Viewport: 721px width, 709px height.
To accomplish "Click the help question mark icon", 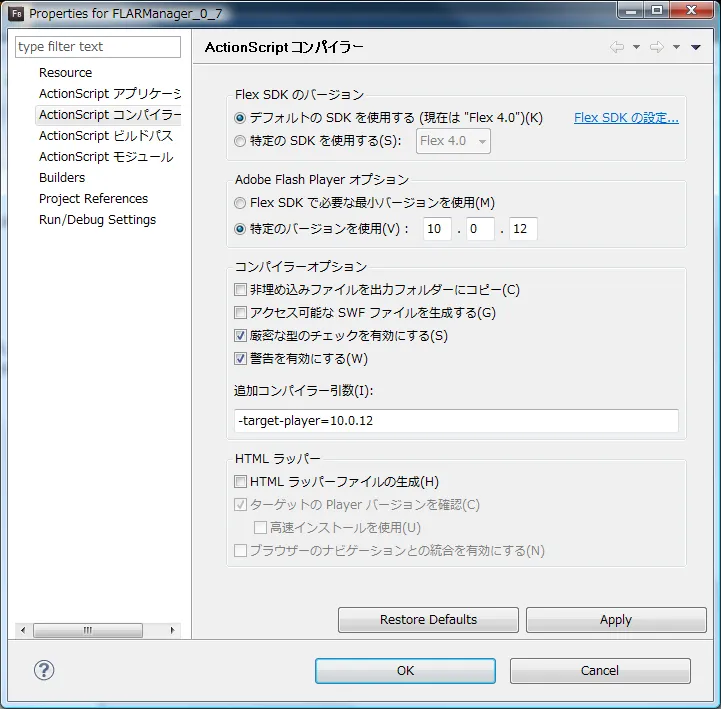I will (44, 670).
